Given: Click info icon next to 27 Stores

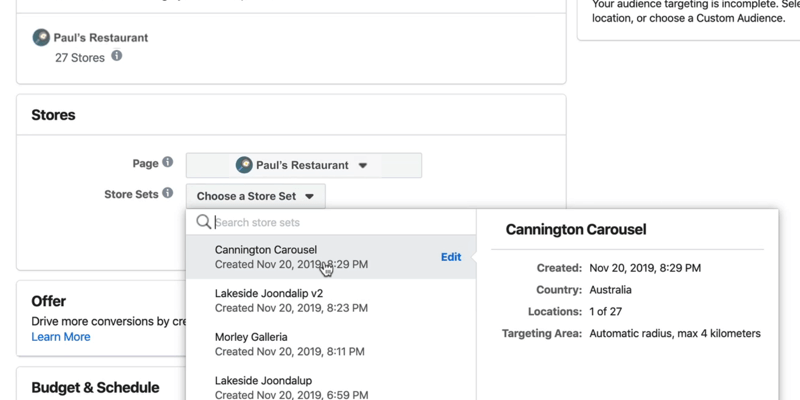Looking at the screenshot, I should [117, 55].
